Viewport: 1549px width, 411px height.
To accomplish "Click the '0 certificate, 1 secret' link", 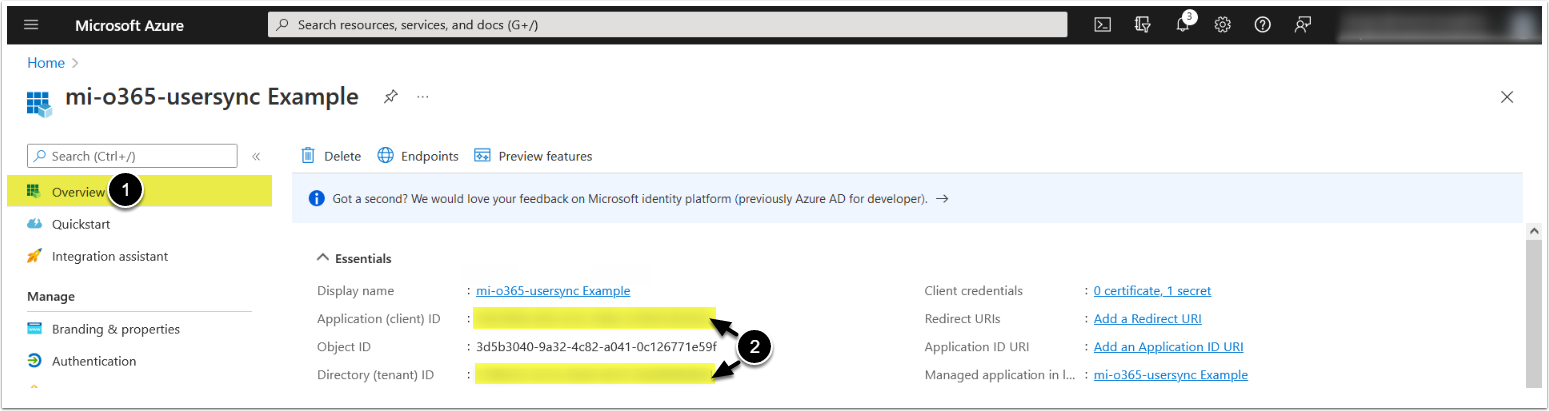I will pos(1152,291).
